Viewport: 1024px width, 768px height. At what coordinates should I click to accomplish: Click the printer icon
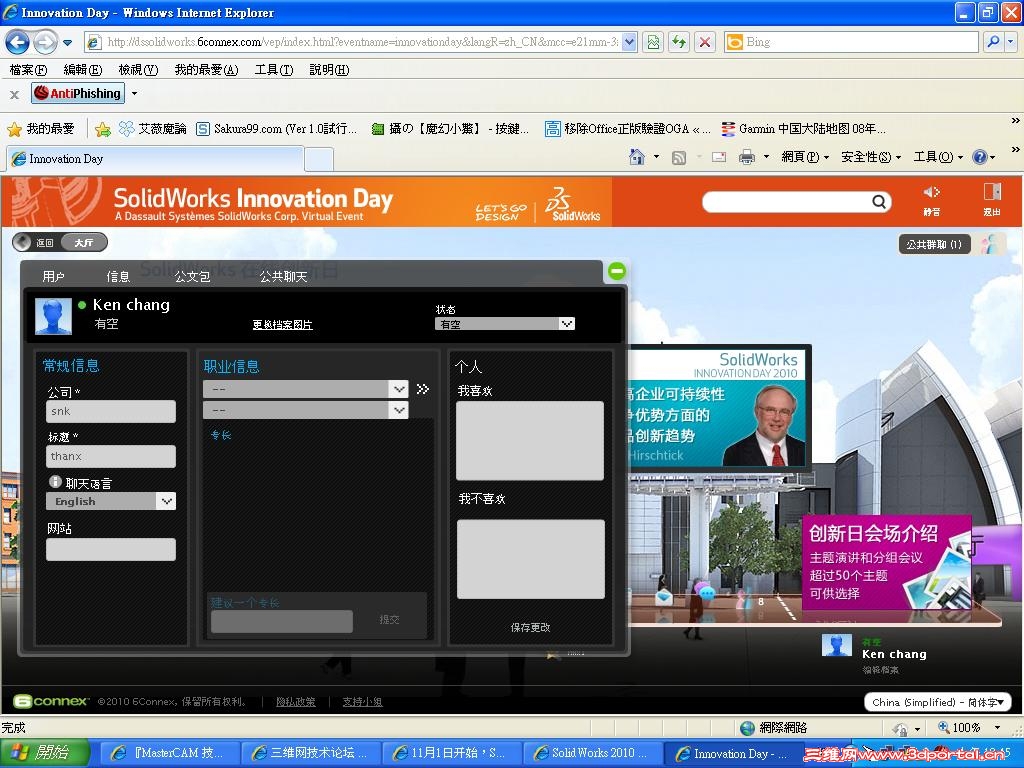pos(746,157)
